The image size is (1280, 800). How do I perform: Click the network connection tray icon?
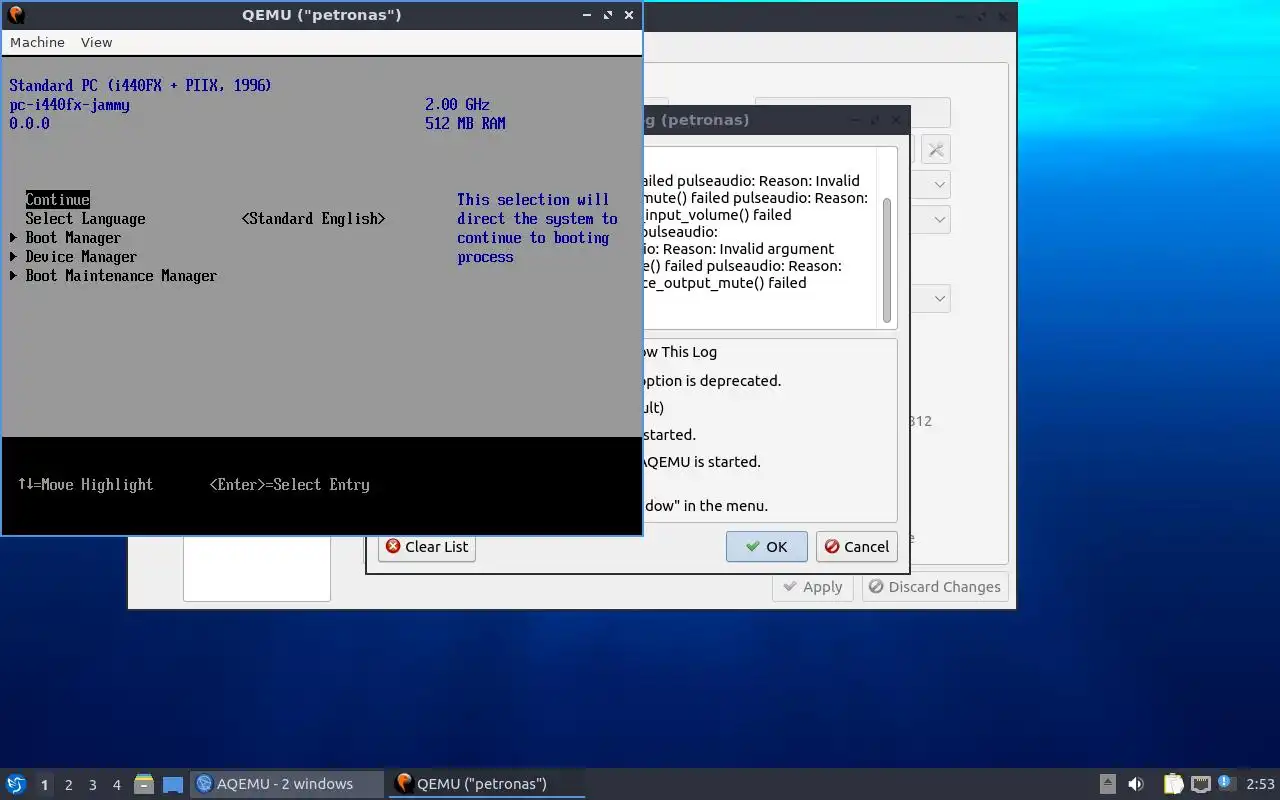click(x=1200, y=784)
